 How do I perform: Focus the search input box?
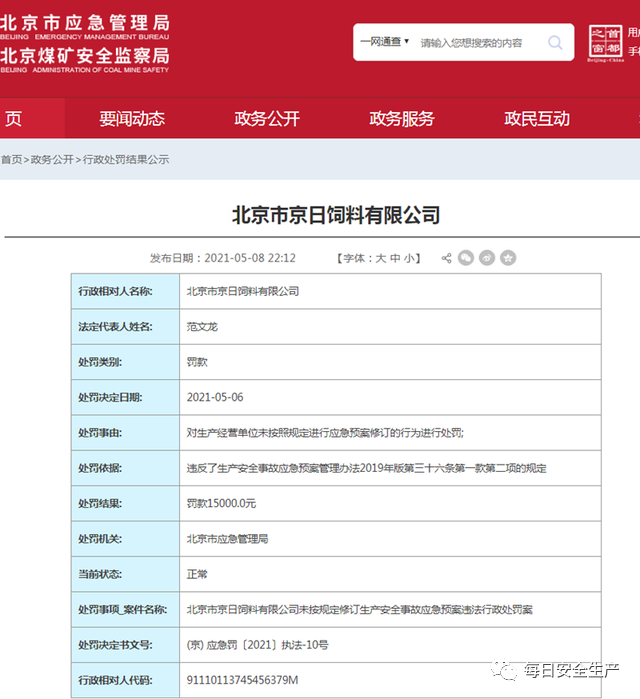coord(472,43)
